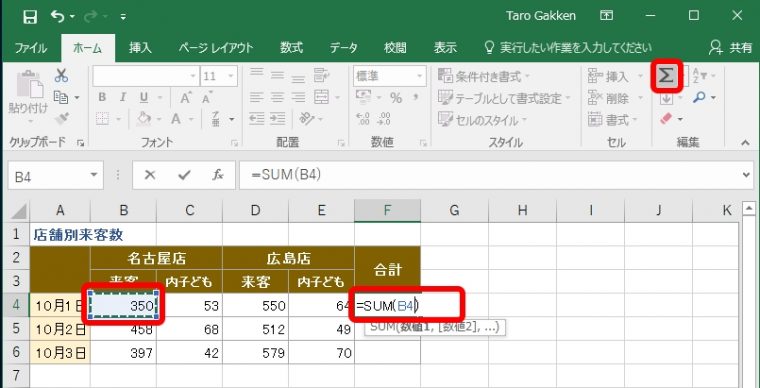Open 条件付き書式 conditional formatting
Screen dimensions: 760x388
coord(483,77)
